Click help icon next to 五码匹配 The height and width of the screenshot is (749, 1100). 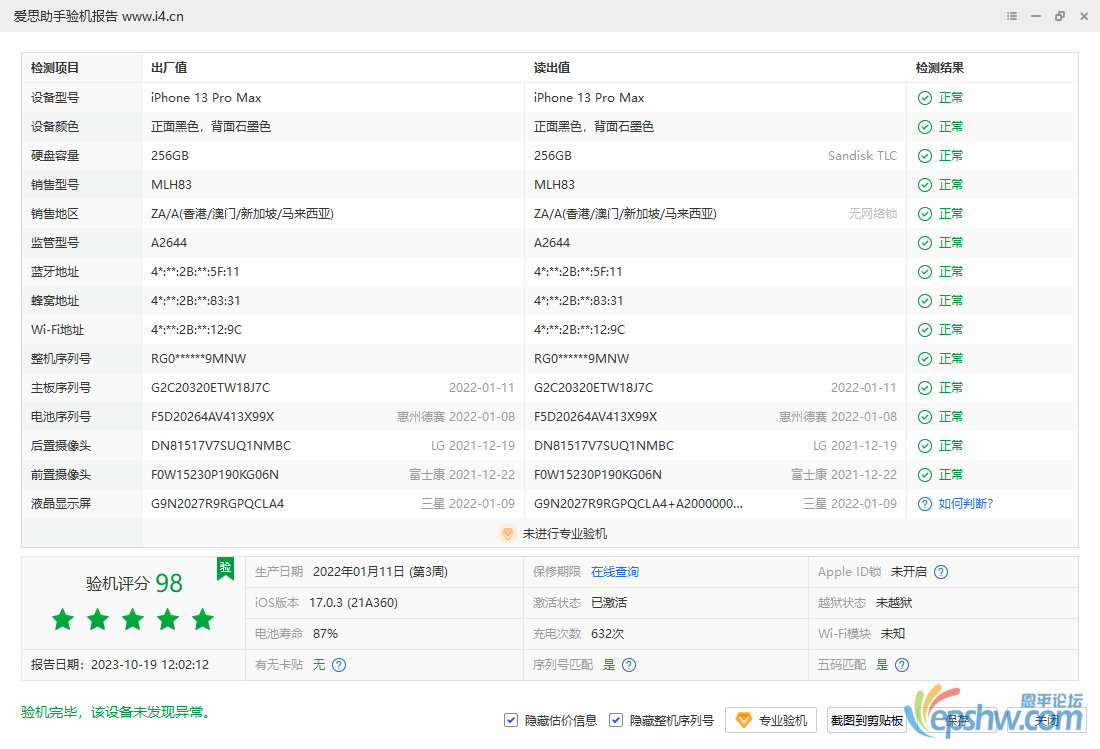[x=902, y=665]
